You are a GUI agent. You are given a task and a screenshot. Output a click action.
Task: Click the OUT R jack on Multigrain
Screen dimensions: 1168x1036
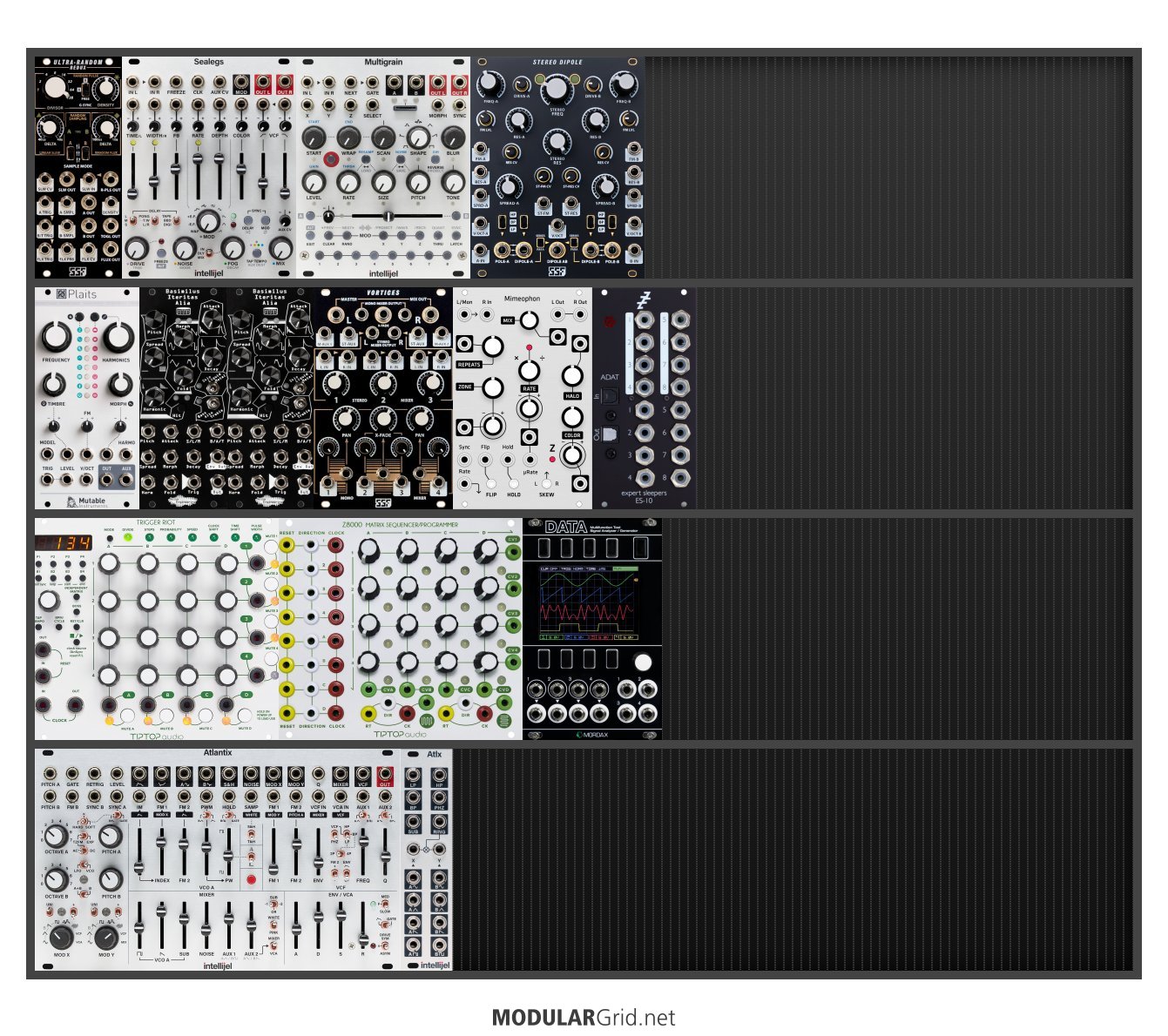tap(459, 82)
